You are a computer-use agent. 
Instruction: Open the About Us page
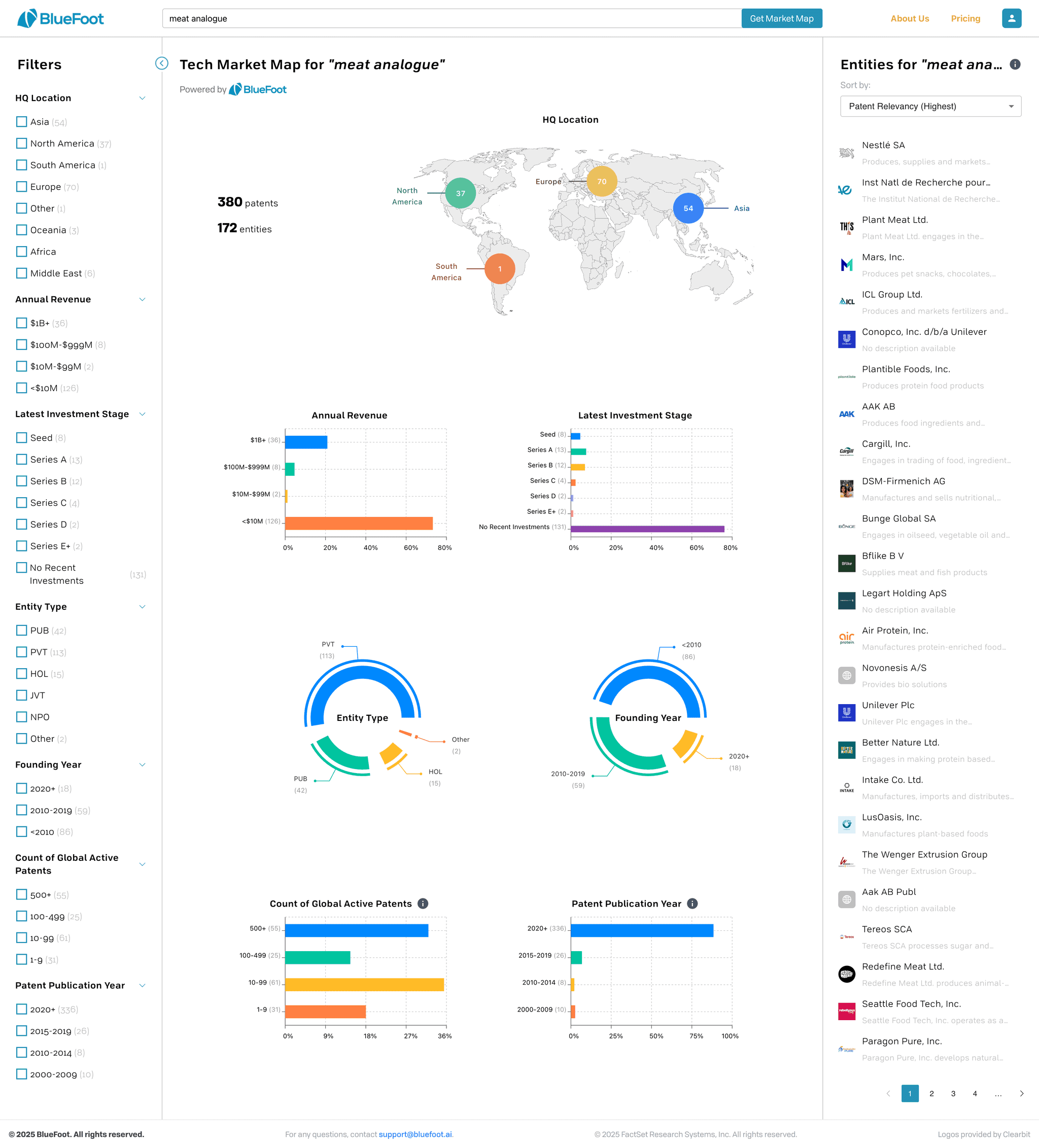[909, 19]
